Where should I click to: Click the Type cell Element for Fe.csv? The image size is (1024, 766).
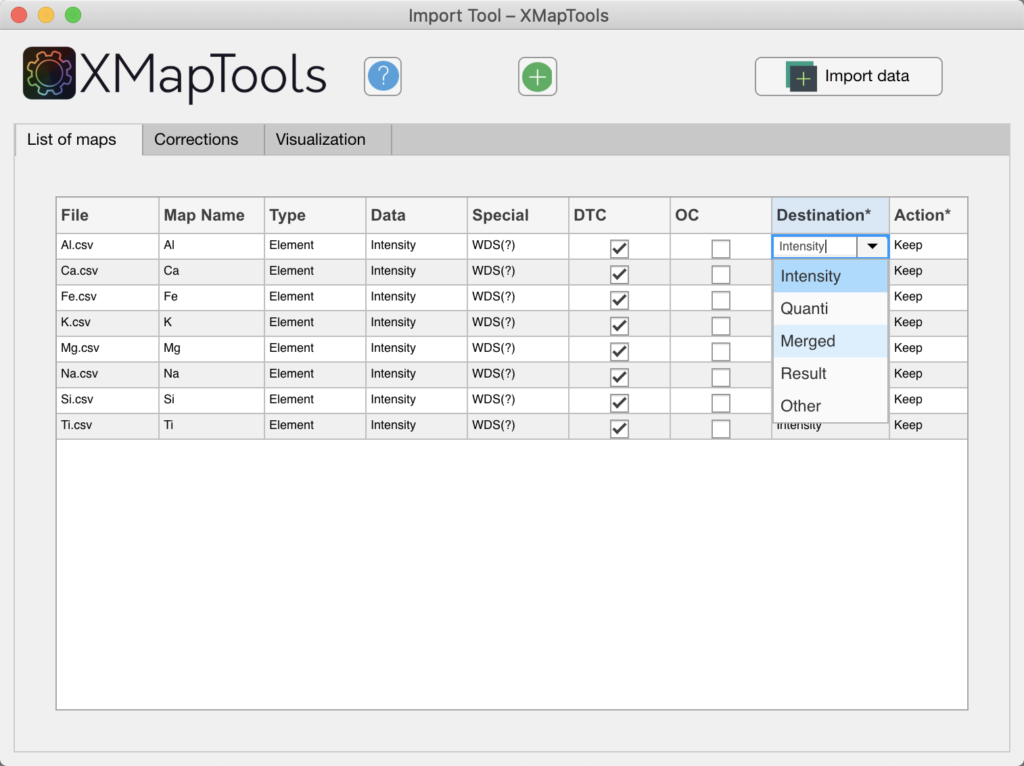(315, 296)
